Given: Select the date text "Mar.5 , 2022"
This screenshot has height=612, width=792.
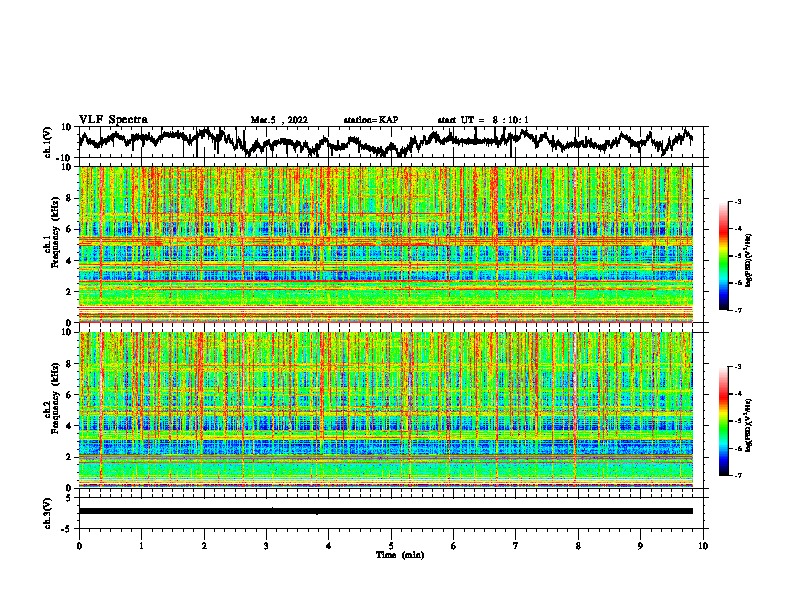Looking at the screenshot, I should pos(279,120).
